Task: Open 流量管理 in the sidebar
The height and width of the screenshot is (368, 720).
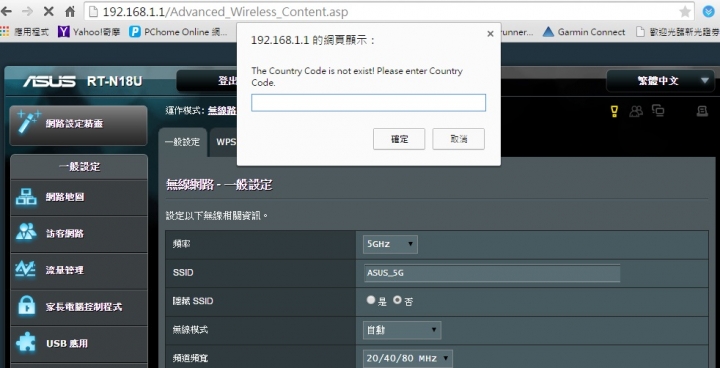Action: click(x=79, y=270)
